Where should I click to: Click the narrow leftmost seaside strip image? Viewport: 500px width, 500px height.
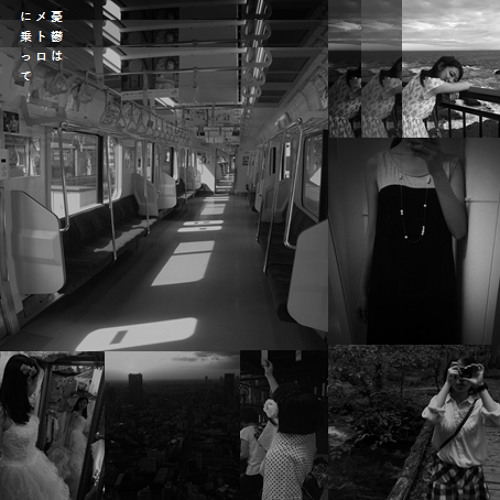click(x=345, y=69)
